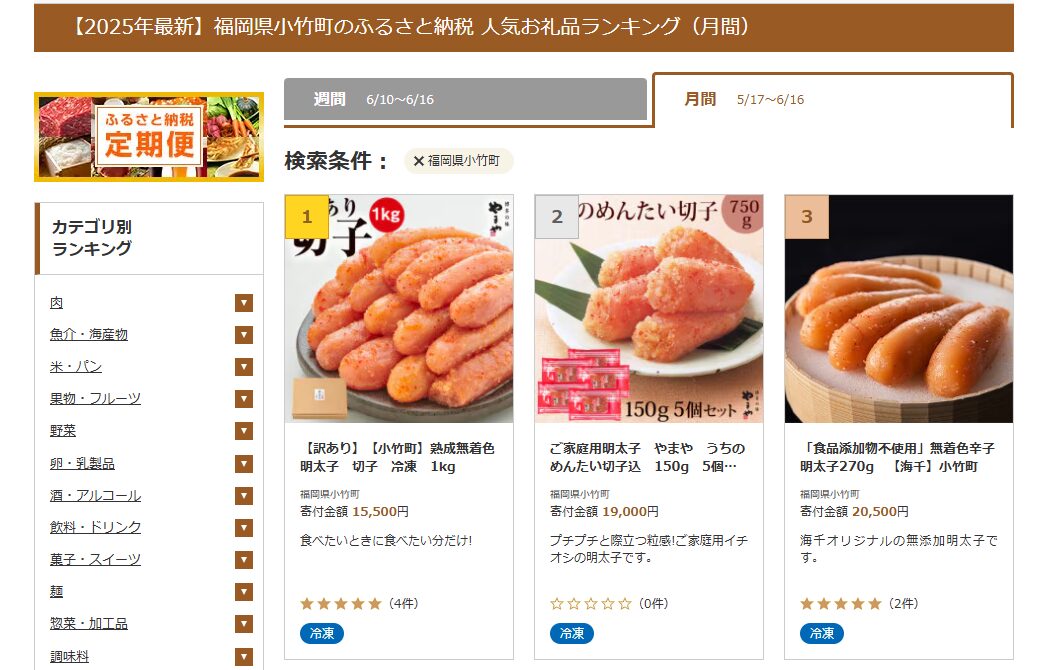The width and height of the screenshot is (1045, 670).
Task: Open the 麺 category link
Action: coord(57,591)
